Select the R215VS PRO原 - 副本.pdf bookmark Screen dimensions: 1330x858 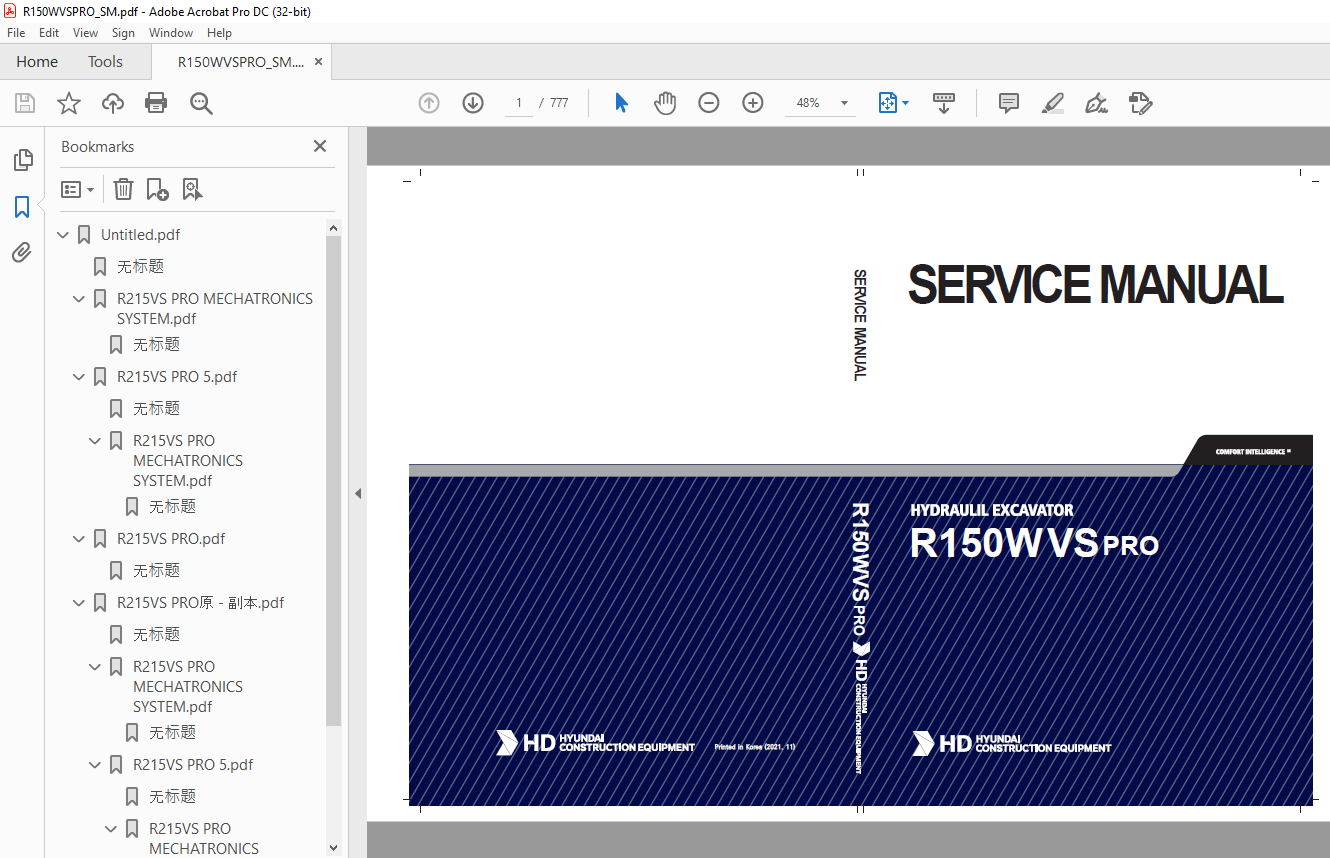200,603
